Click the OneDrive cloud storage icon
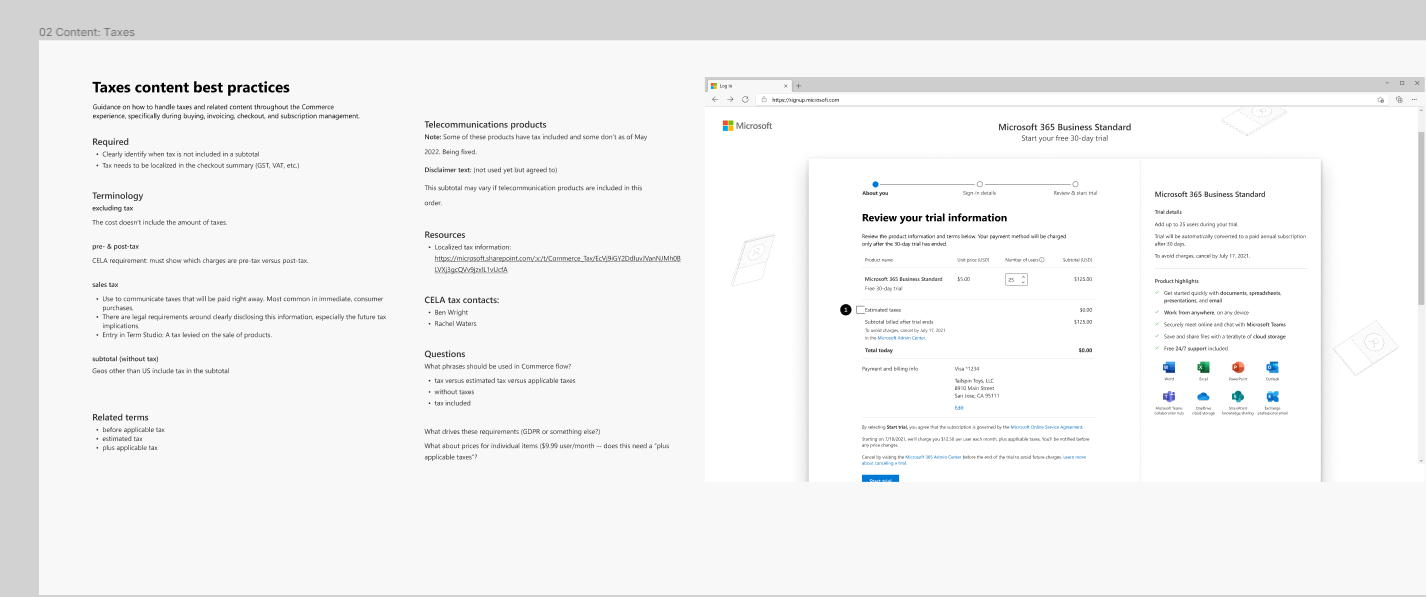Viewport: 1426px width, 597px height. [1203, 397]
